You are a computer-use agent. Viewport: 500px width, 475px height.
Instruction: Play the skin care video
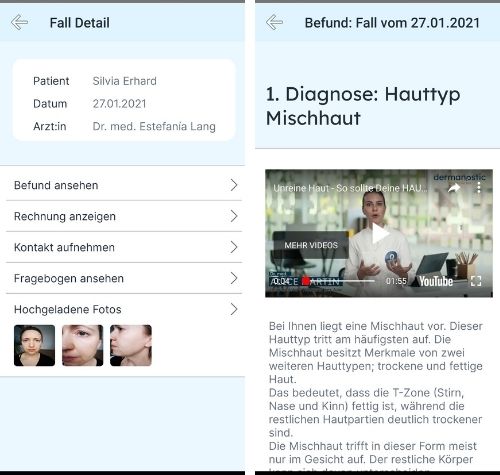pos(379,234)
